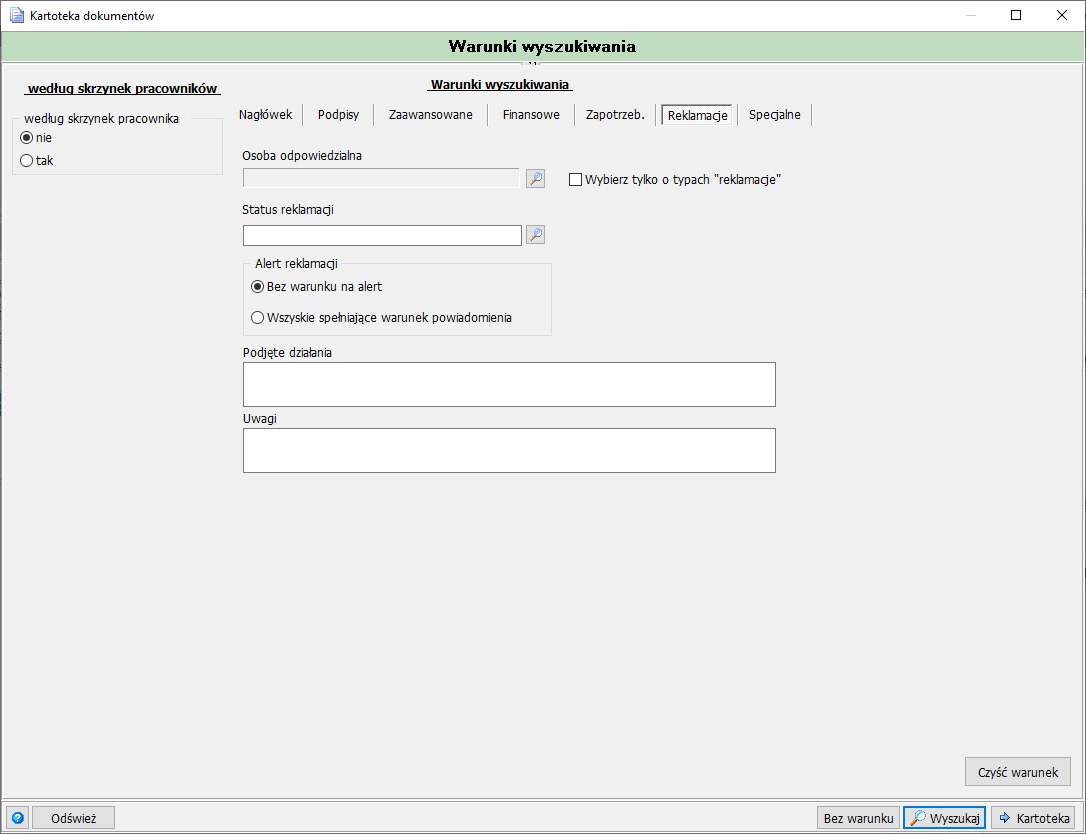This screenshot has width=1086, height=834.
Task: Click the blue help question mark icon
Action: click(x=18, y=818)
